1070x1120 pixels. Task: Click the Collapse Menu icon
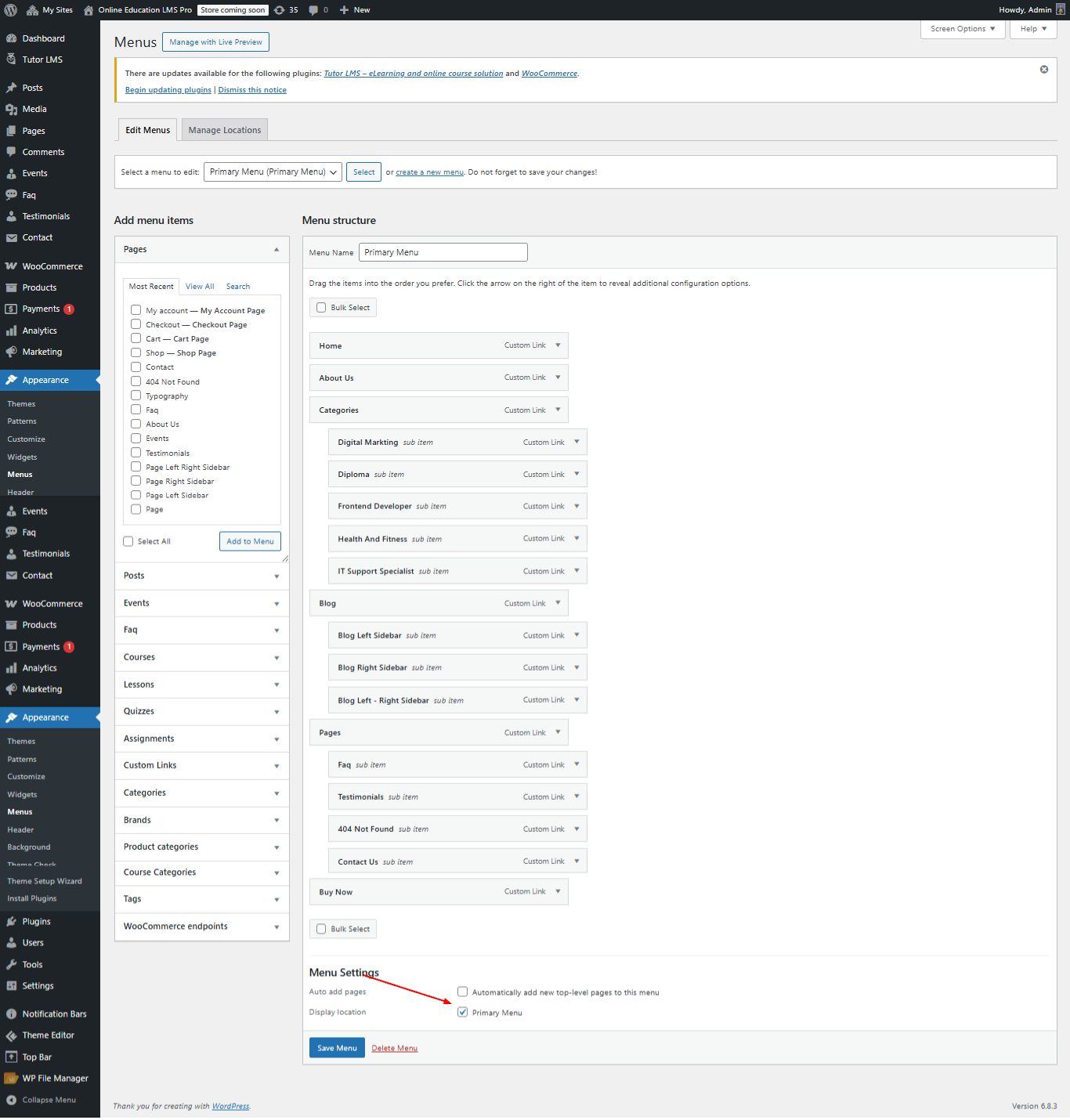(x=11, y=1100)
